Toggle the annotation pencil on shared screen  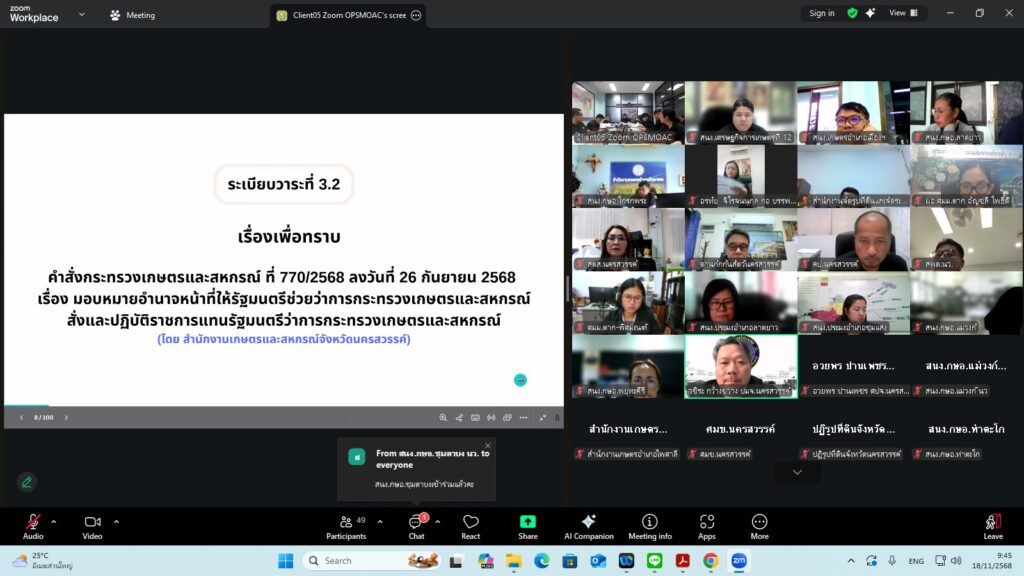pyautogui.click(x=27, y=482)
